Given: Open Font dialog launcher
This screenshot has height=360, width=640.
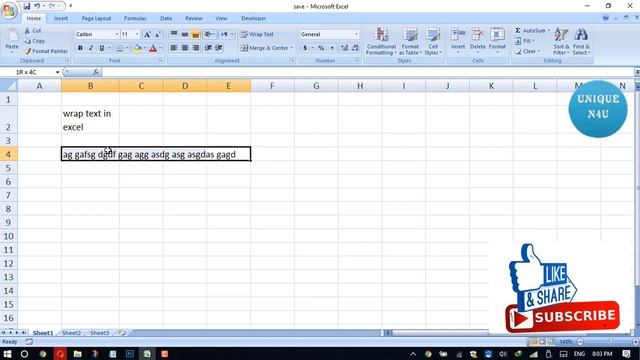Looking at the screenshot, I should (161, 60).
